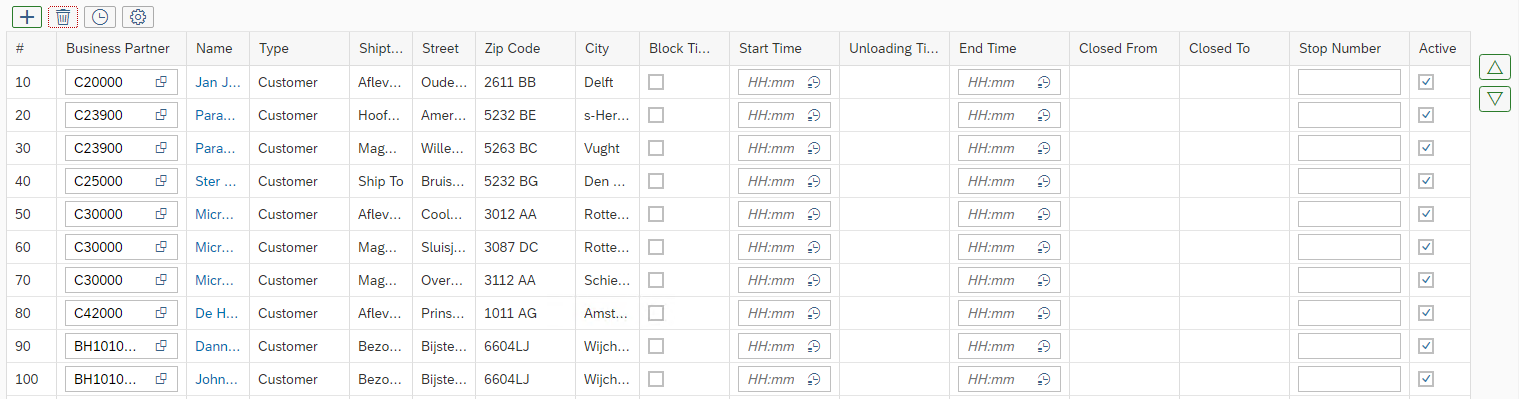Open table settings gear icon

(138, 17)
